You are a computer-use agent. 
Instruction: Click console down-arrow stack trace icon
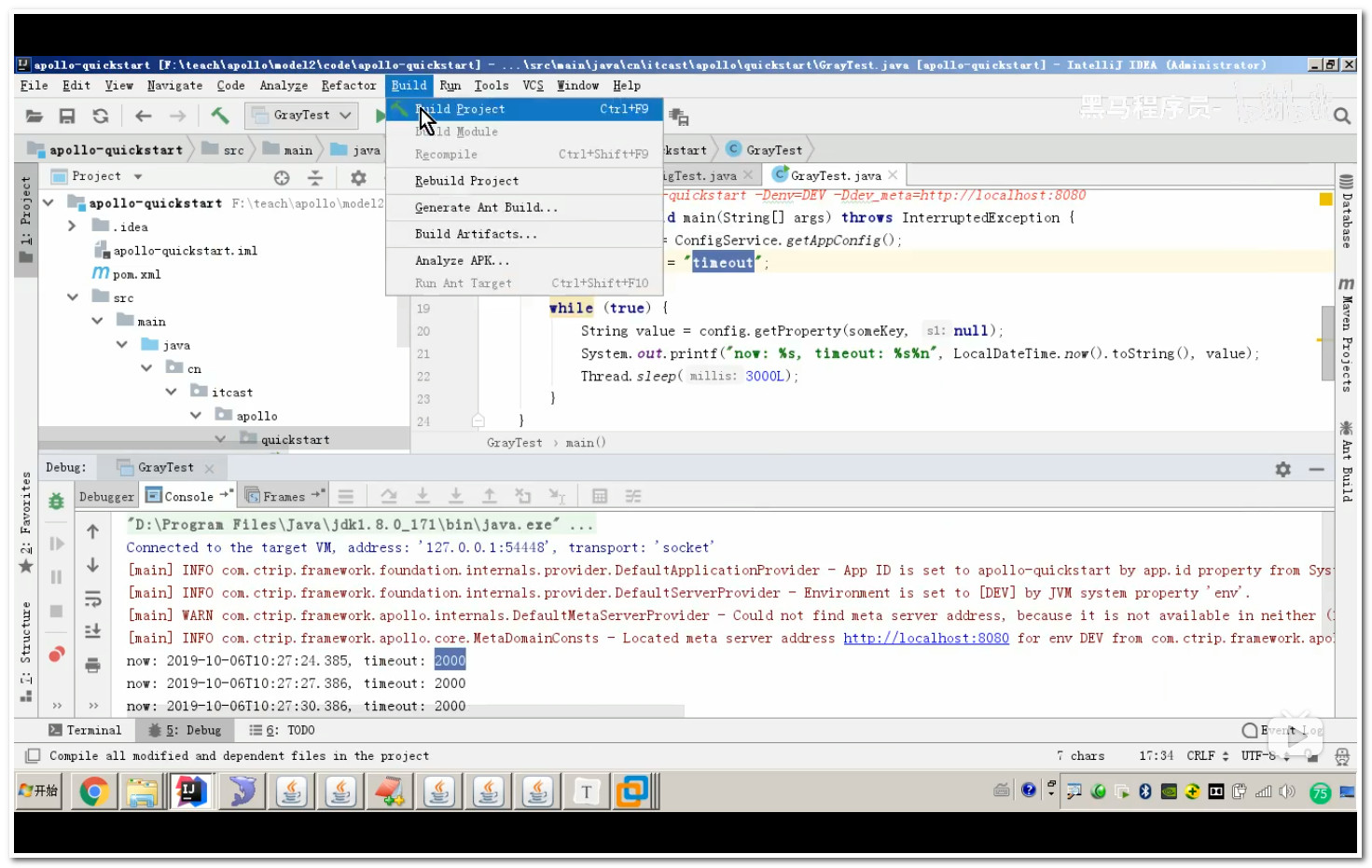(x=92, y=565)
